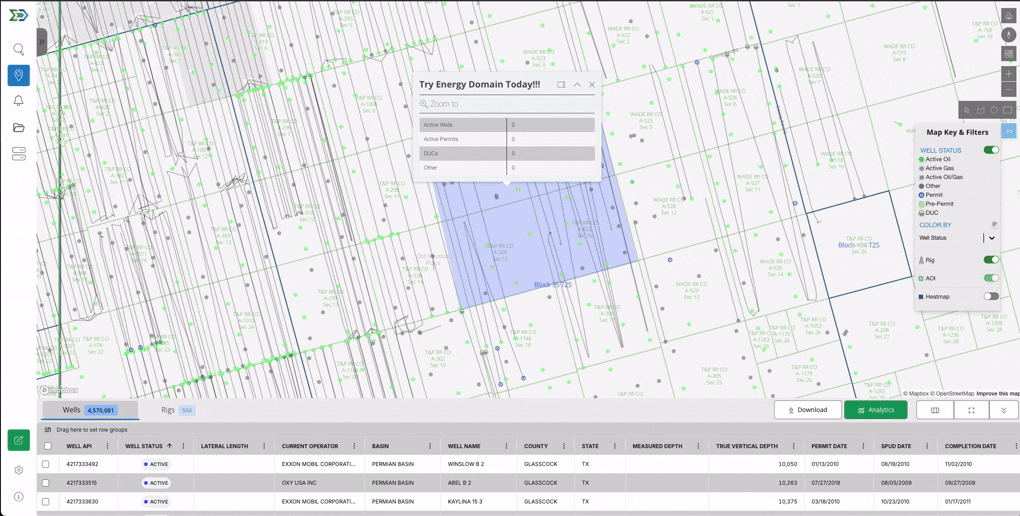Screen dimensions: 1020x516
Task: Click the Color By palette icon
Action: [994, 224]
